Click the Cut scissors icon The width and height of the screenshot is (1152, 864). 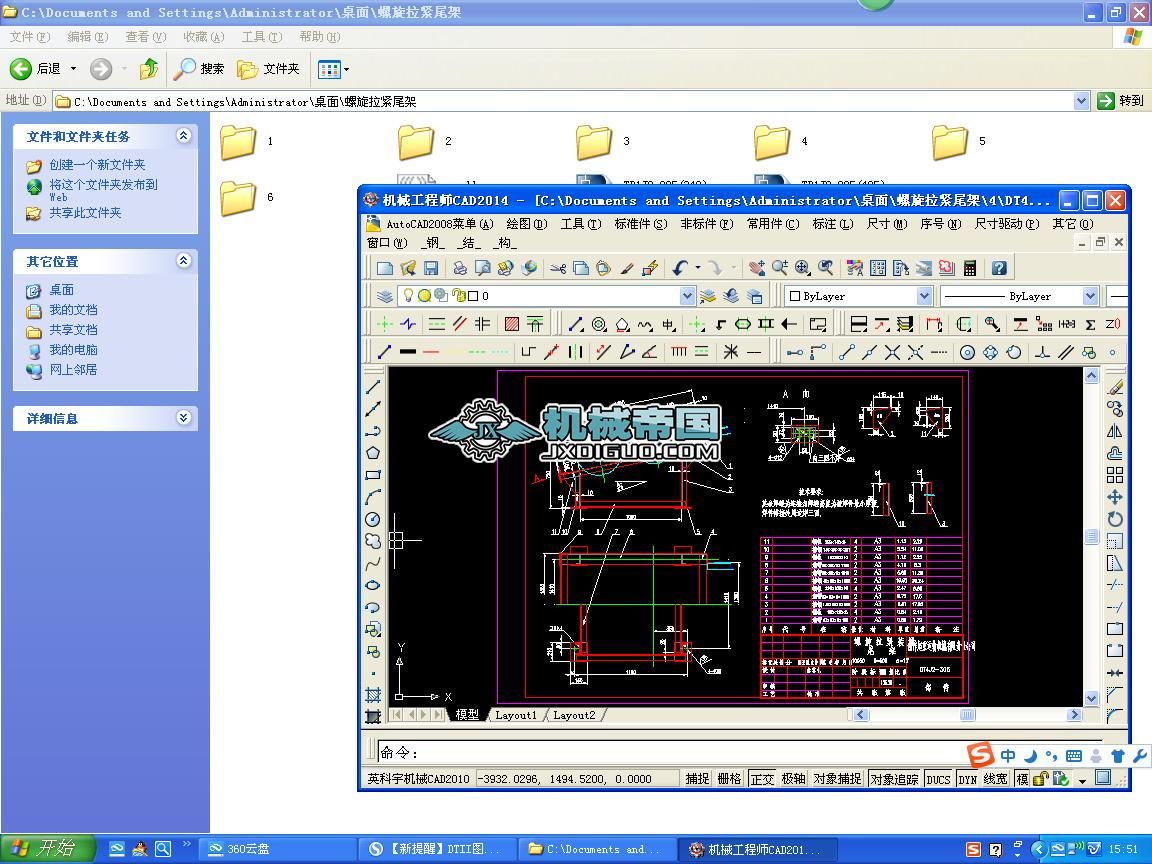(x=558, y=268)
